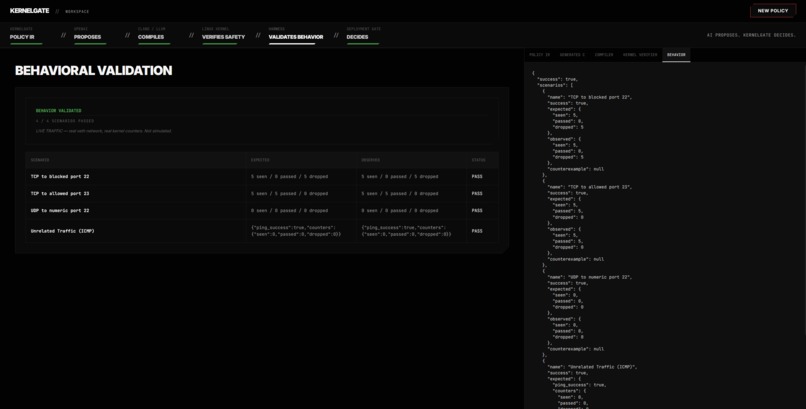Click the Expected column header
806x409 pixels.
[x=260, y=160]
